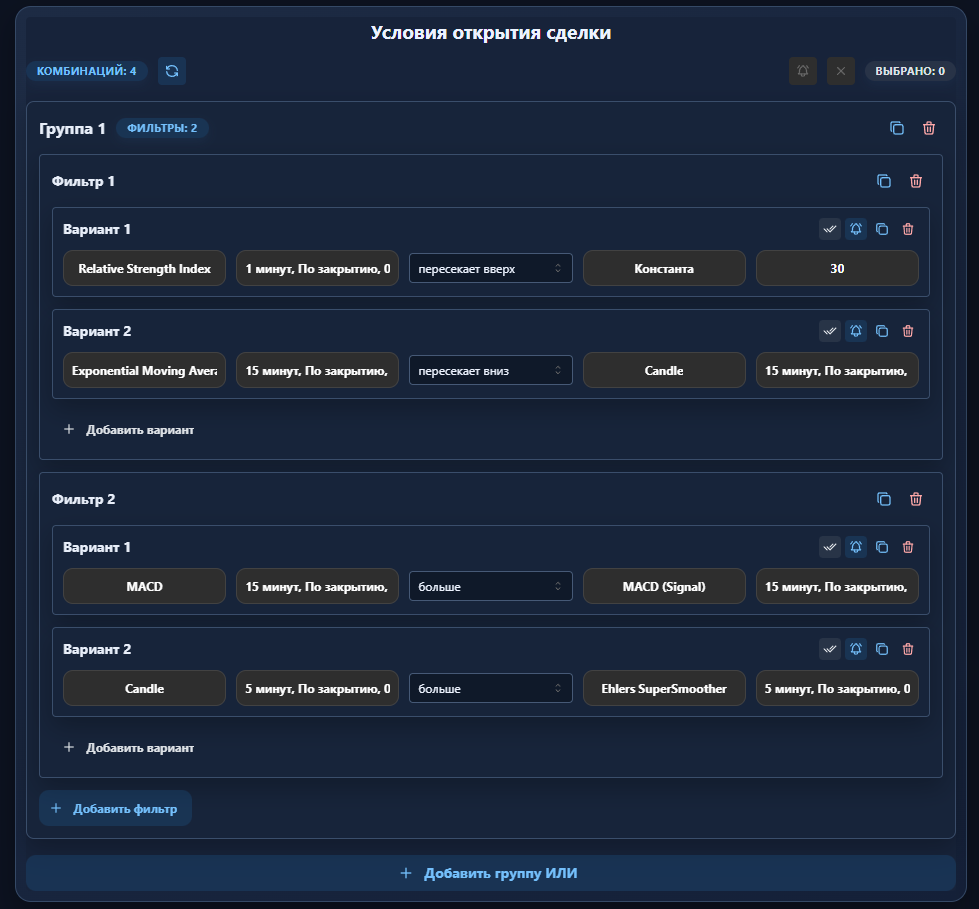This screenshot has width=979, height=909.
Task: Click the Добавить фильтр button
Action: pos(116,808)
